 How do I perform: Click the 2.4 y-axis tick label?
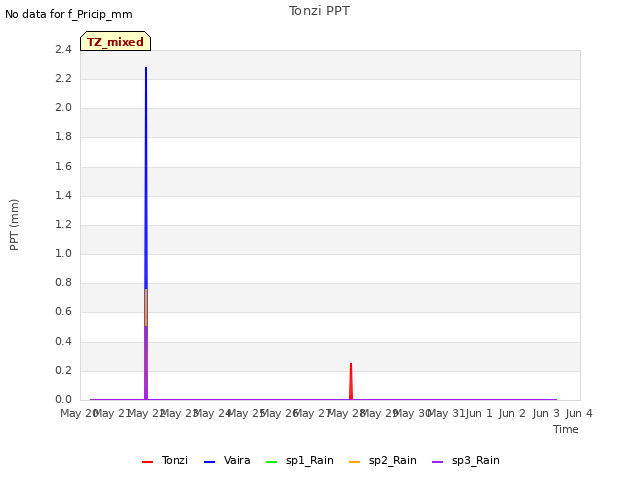(63, 49)
